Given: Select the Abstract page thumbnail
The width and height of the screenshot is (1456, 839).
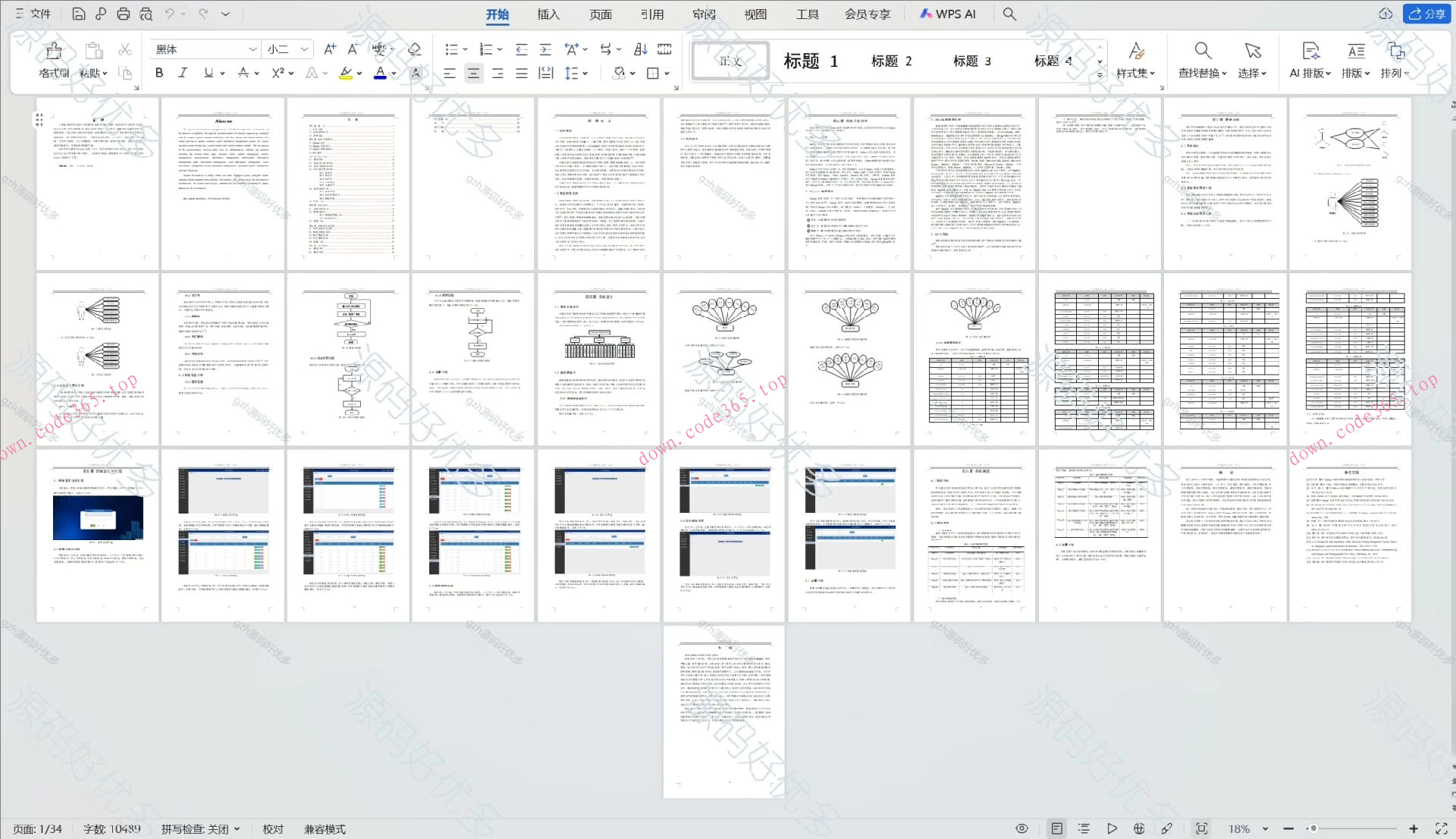Looking at the screenshot, I should [x=223, y=183].
